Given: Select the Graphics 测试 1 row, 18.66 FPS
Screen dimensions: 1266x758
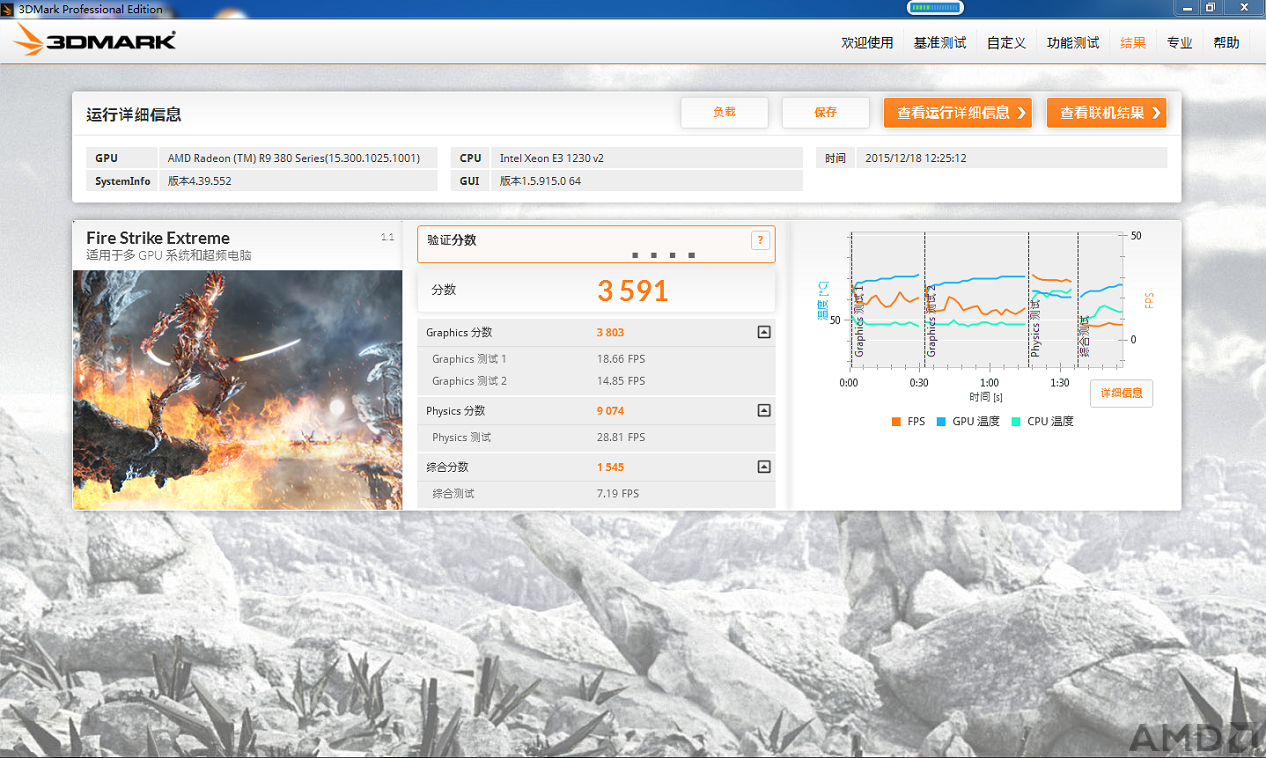Looking at the screenshot, I should (x=596, y=359).
